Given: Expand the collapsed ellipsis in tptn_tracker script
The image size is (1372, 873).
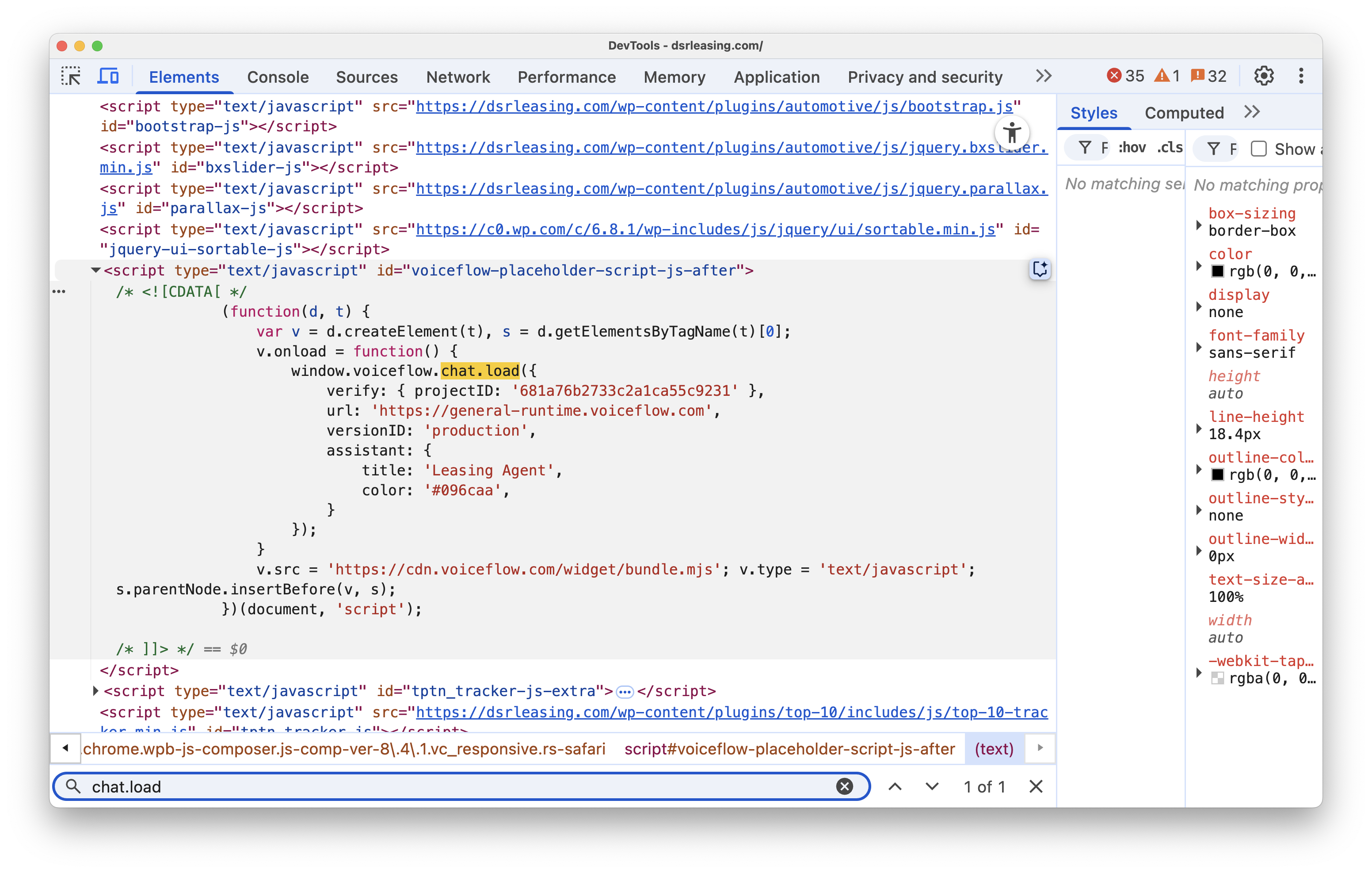Looking at the screenshot, I should coord(625,692).
